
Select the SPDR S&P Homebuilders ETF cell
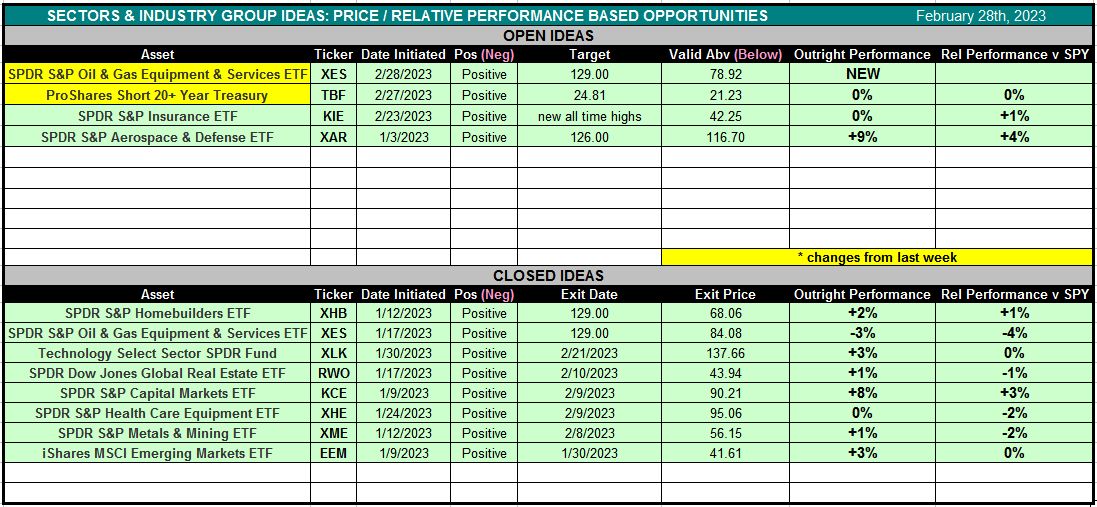(x=157, y=313)
